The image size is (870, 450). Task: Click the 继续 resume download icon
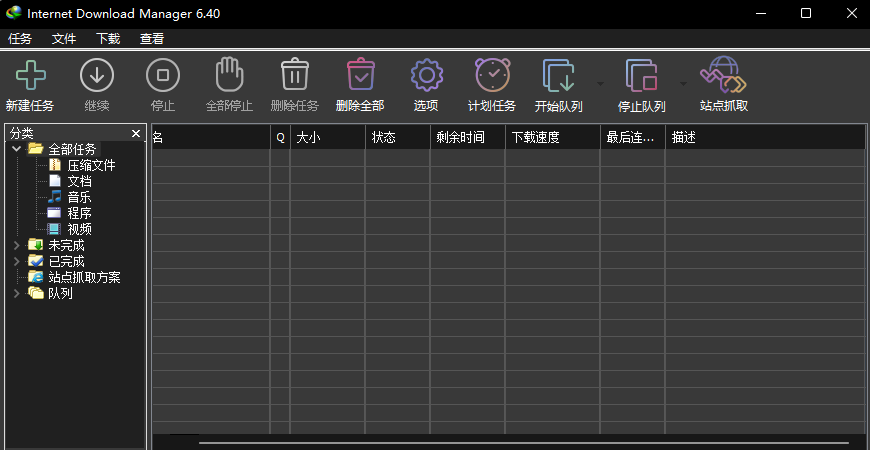tap(97, 75)
